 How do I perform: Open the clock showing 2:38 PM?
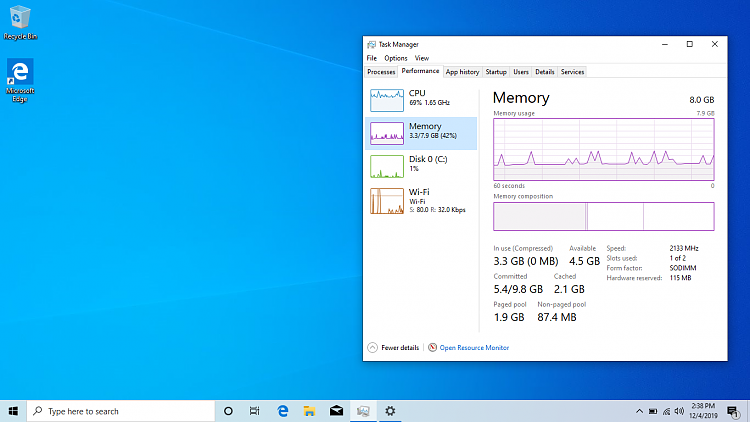pyautogui.click(x=703, y=411)
